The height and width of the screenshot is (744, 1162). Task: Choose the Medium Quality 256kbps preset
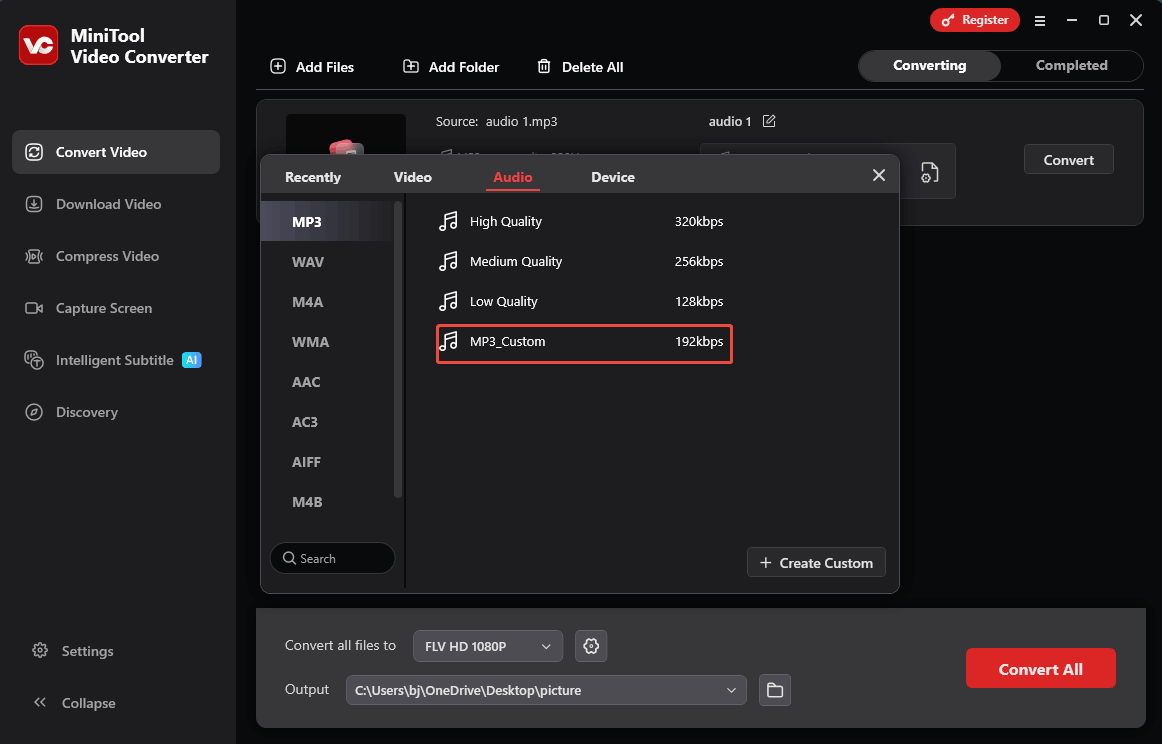[x=585, y=261]
